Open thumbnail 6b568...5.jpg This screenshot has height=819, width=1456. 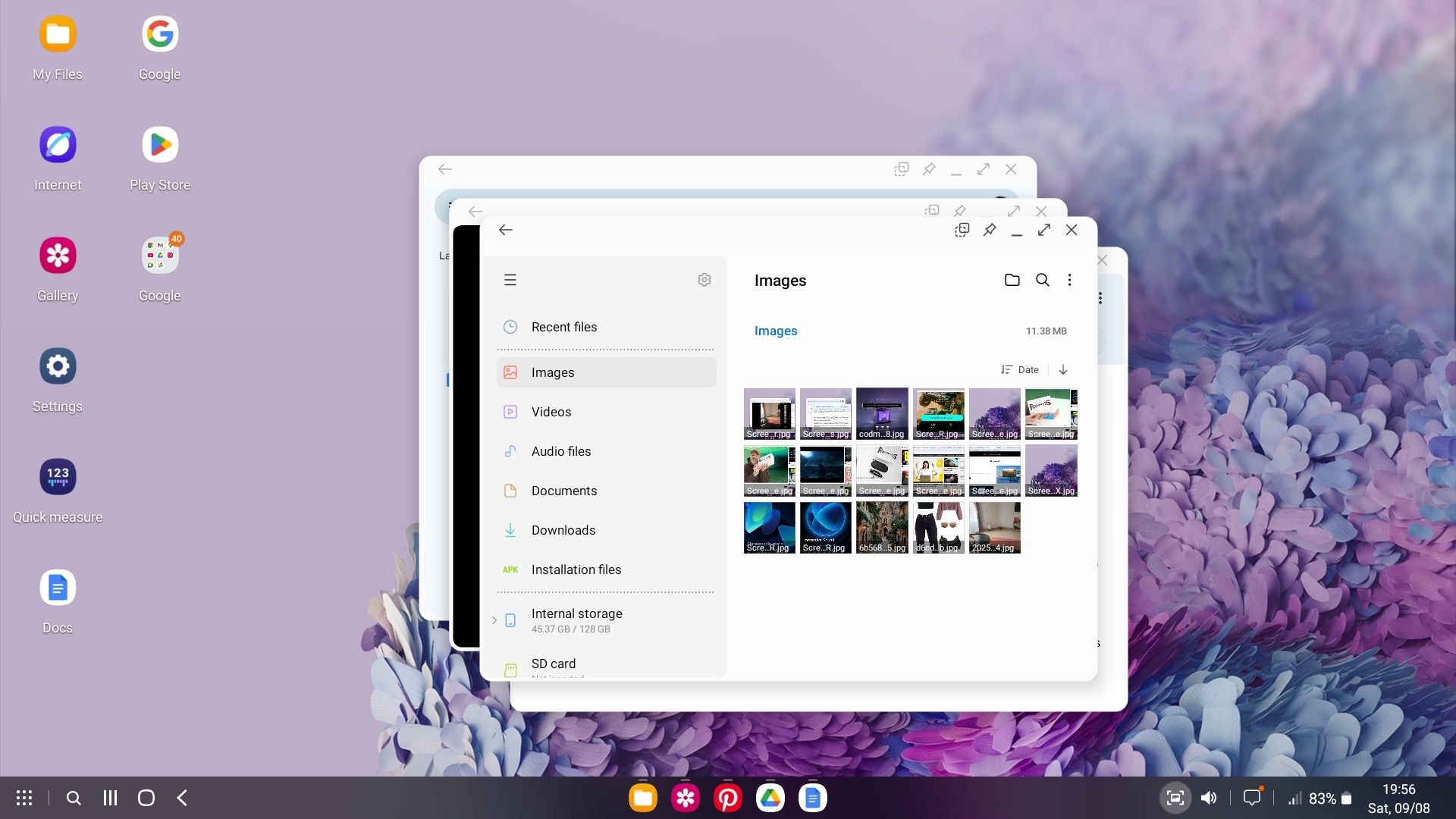pyautogui.click(x=882, y=528)
